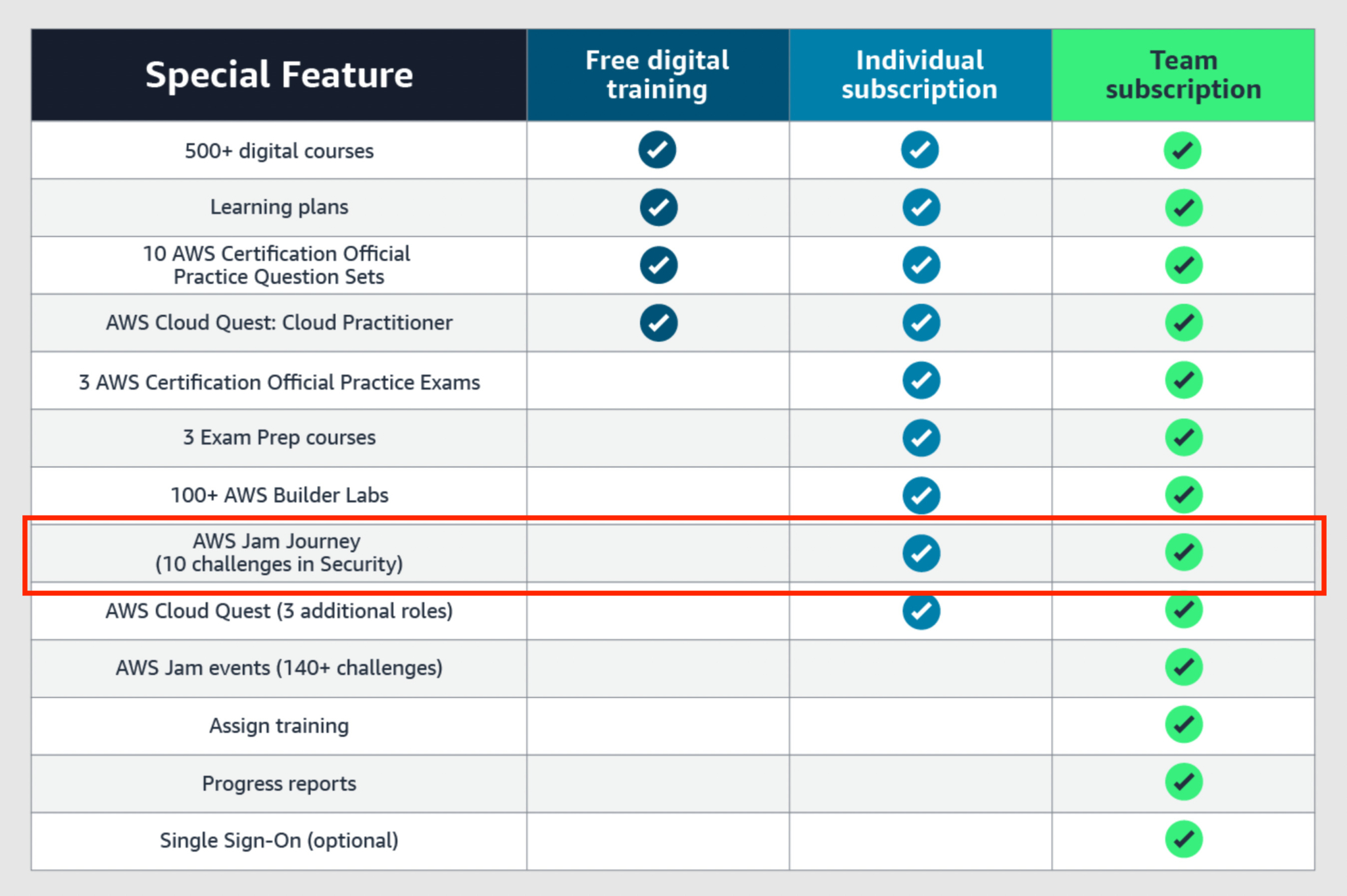Viewport: 1347px width, 896px height.
Task: Click Individual checkmark for 3 AWS Certification Practice Exams
Action: pos(921,380)
